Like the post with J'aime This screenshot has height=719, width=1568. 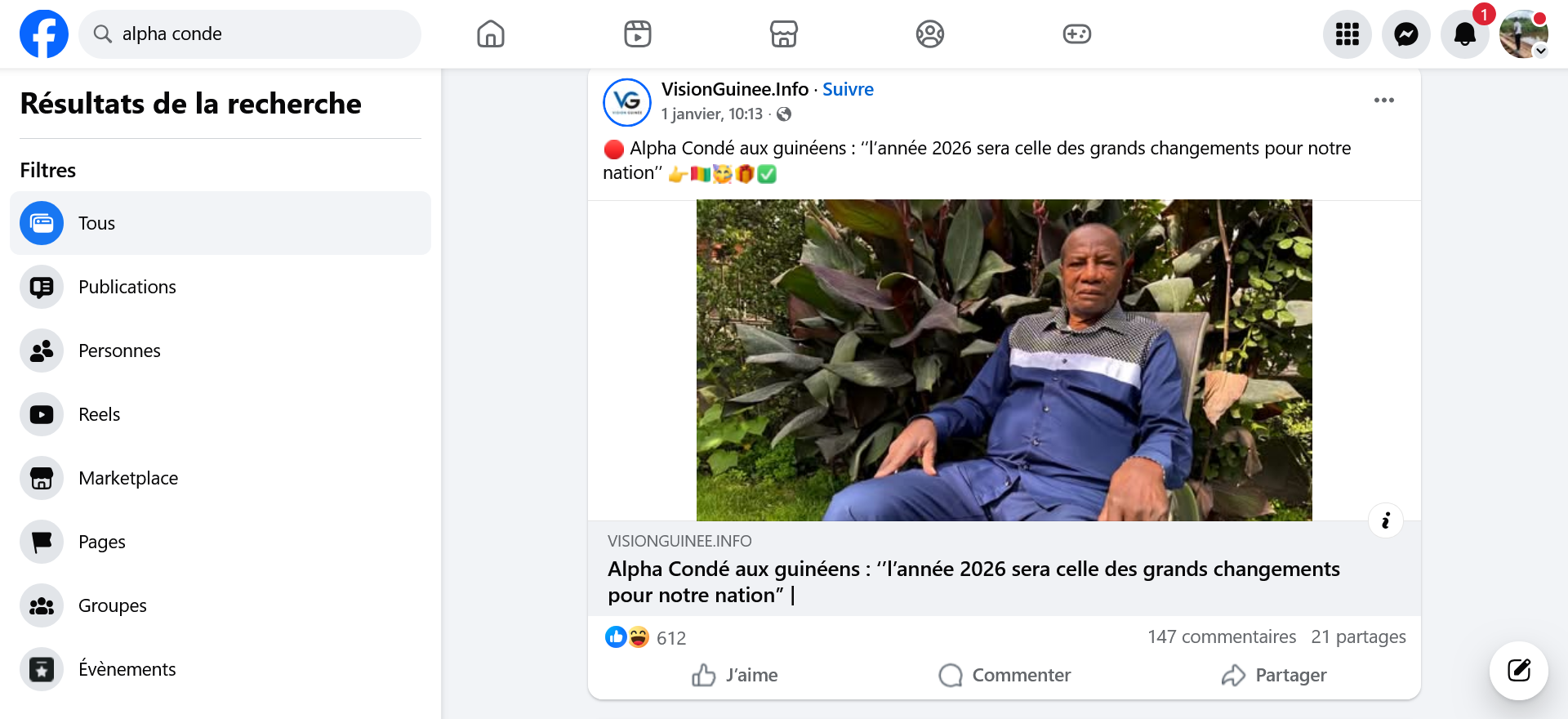tap(735, 675)
